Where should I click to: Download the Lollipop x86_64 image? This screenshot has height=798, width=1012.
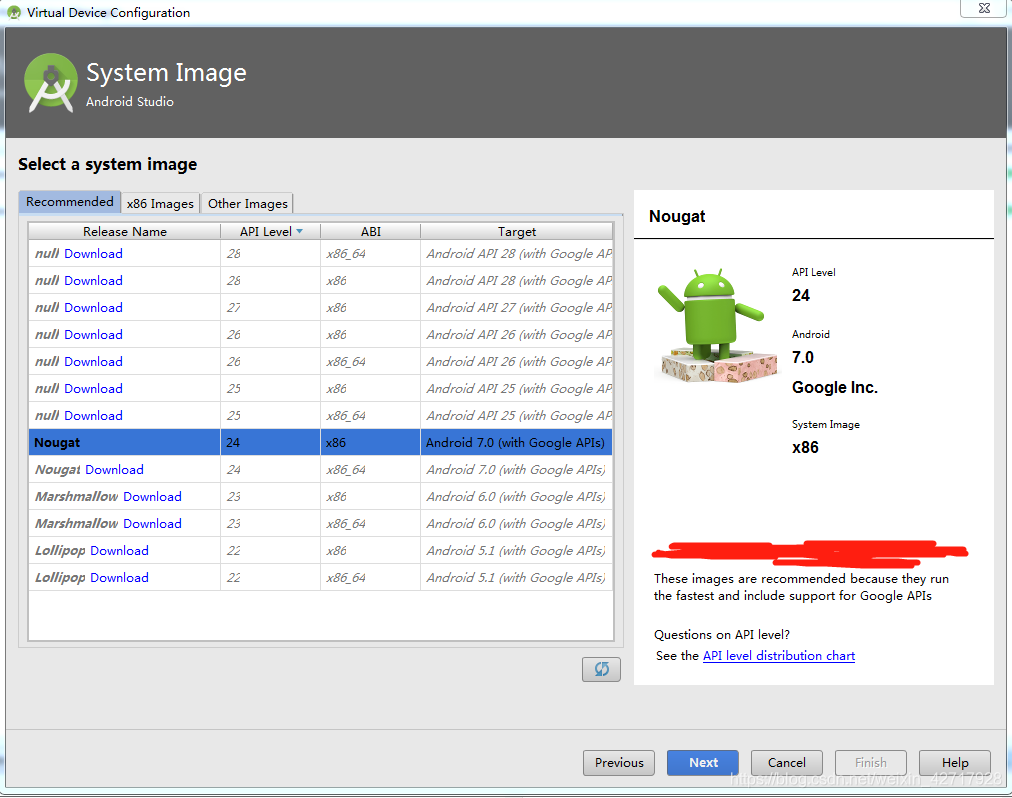(119, 578)
